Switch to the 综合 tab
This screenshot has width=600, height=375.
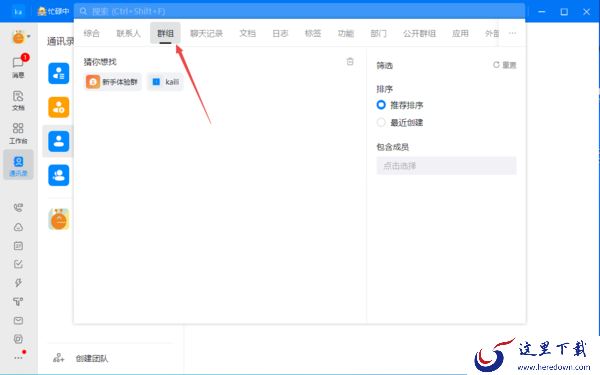pos(91,33)
